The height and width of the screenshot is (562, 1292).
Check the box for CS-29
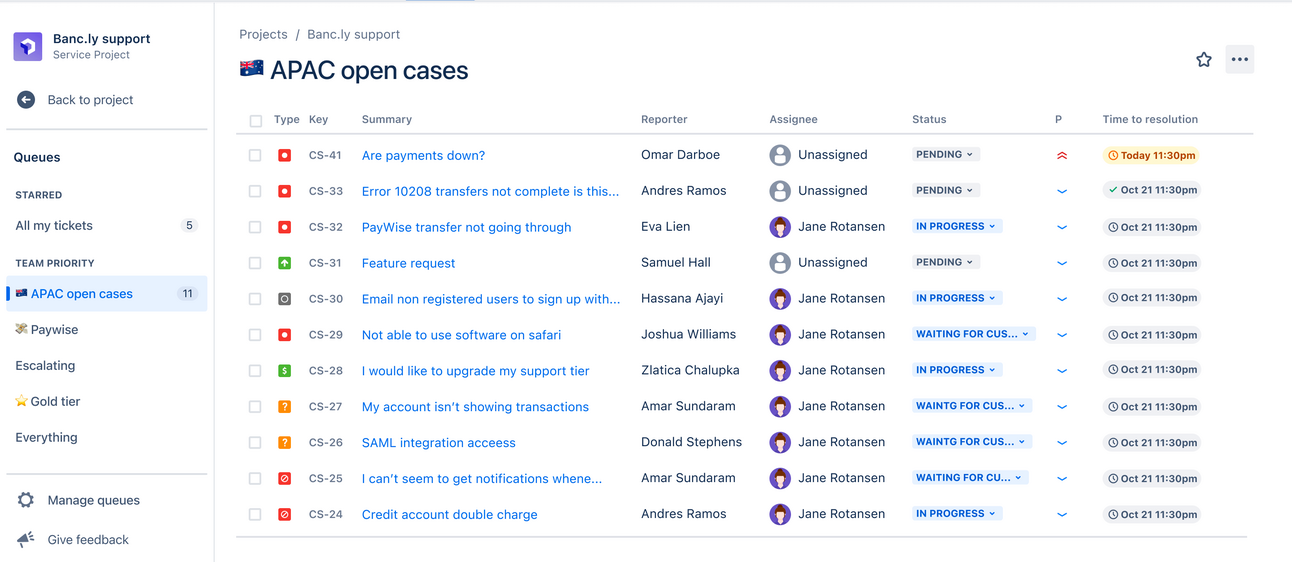(x=255, y=335)
